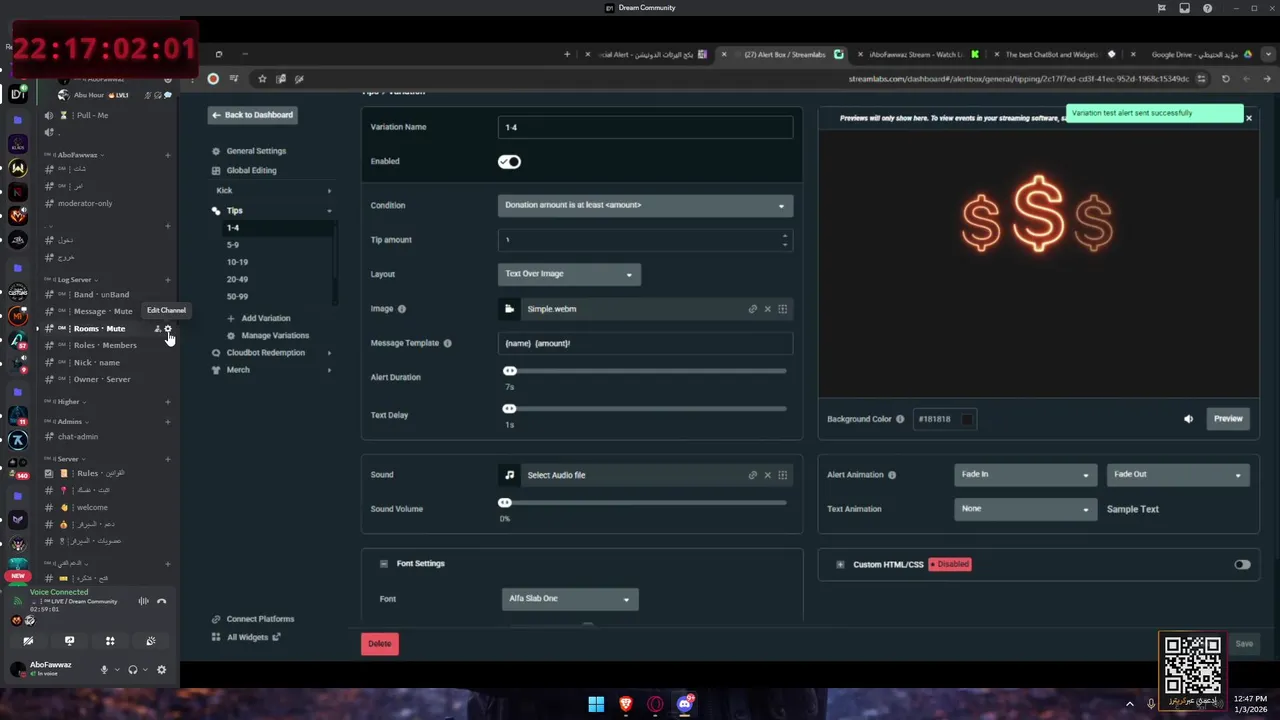Expand the Custom HTML/CSS section

840,564
